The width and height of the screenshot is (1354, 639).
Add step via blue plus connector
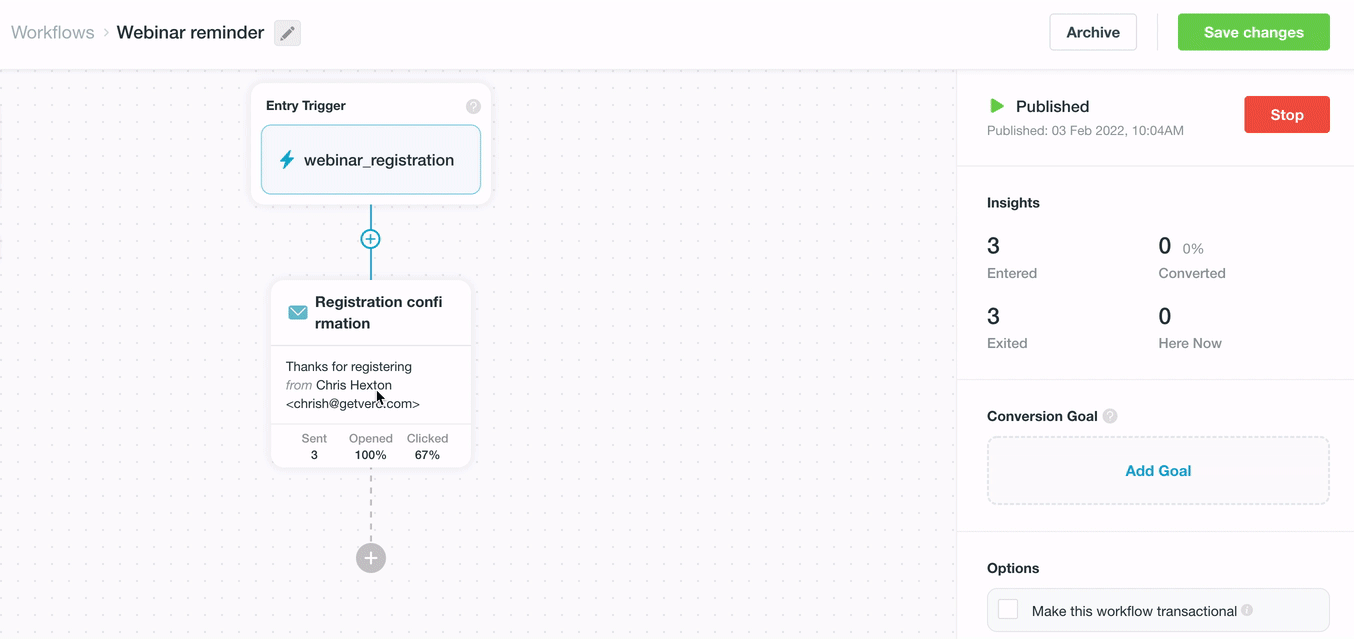coord(370,239)
